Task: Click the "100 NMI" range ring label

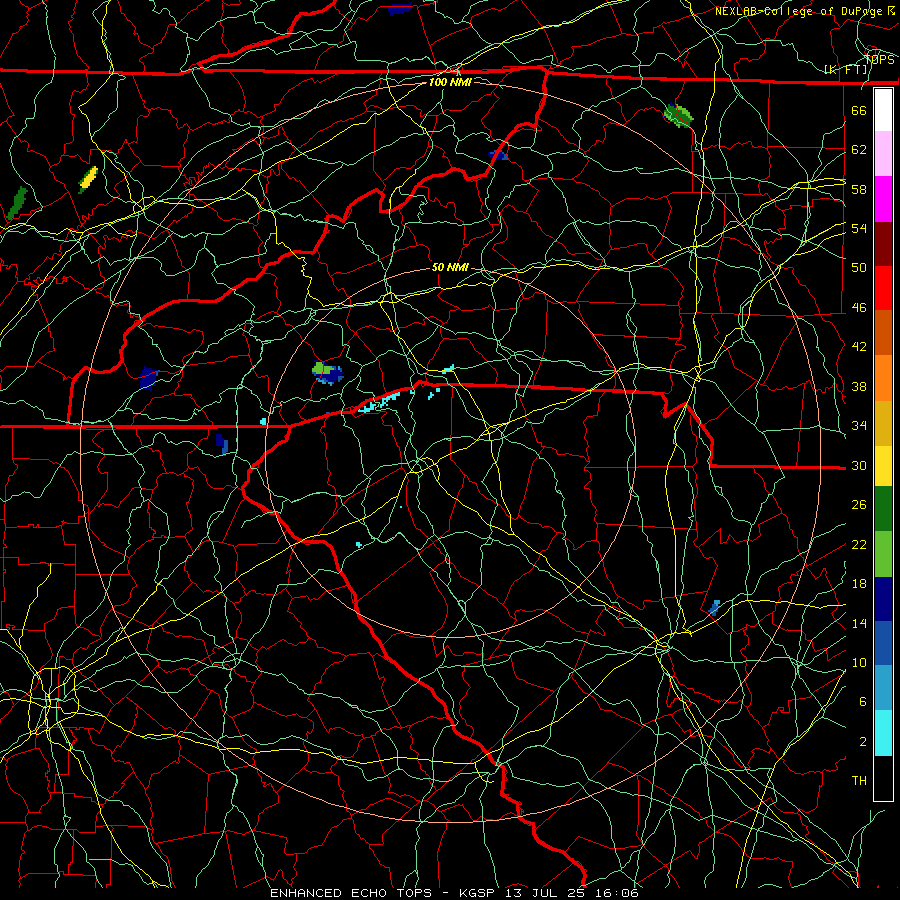Action: [450, 82]
